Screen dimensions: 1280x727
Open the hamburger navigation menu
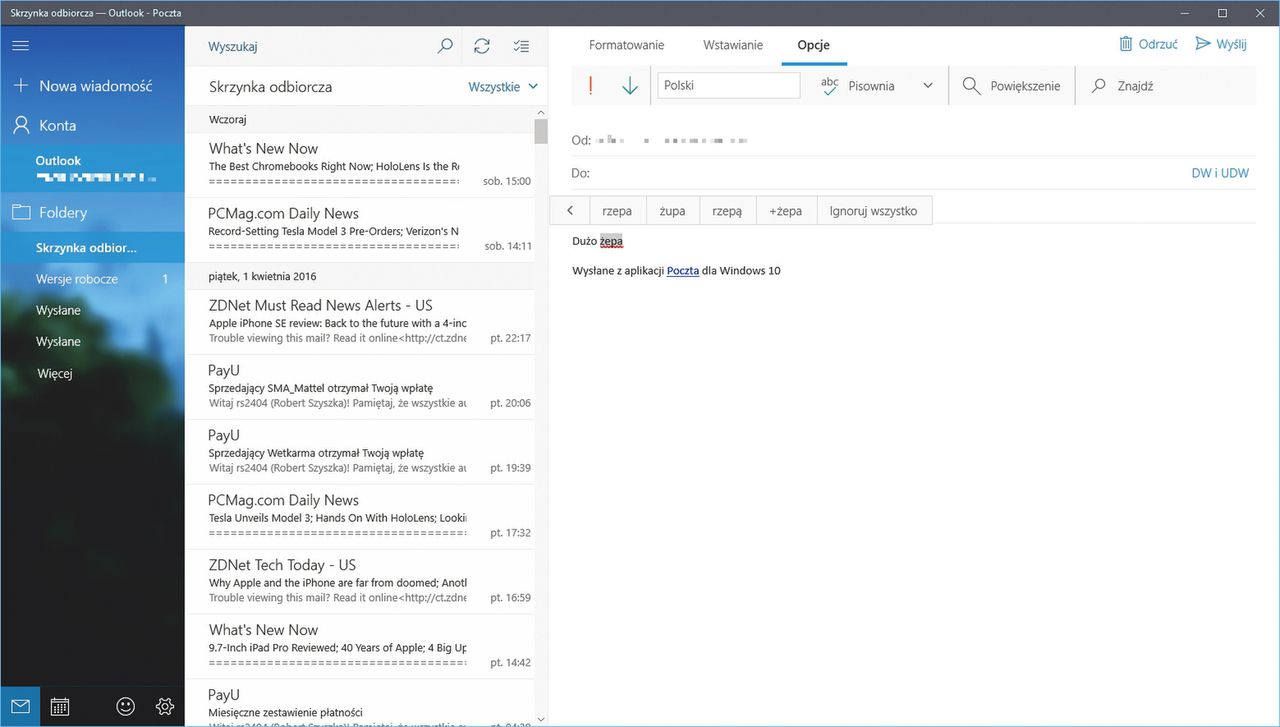(x=20, y=46)
